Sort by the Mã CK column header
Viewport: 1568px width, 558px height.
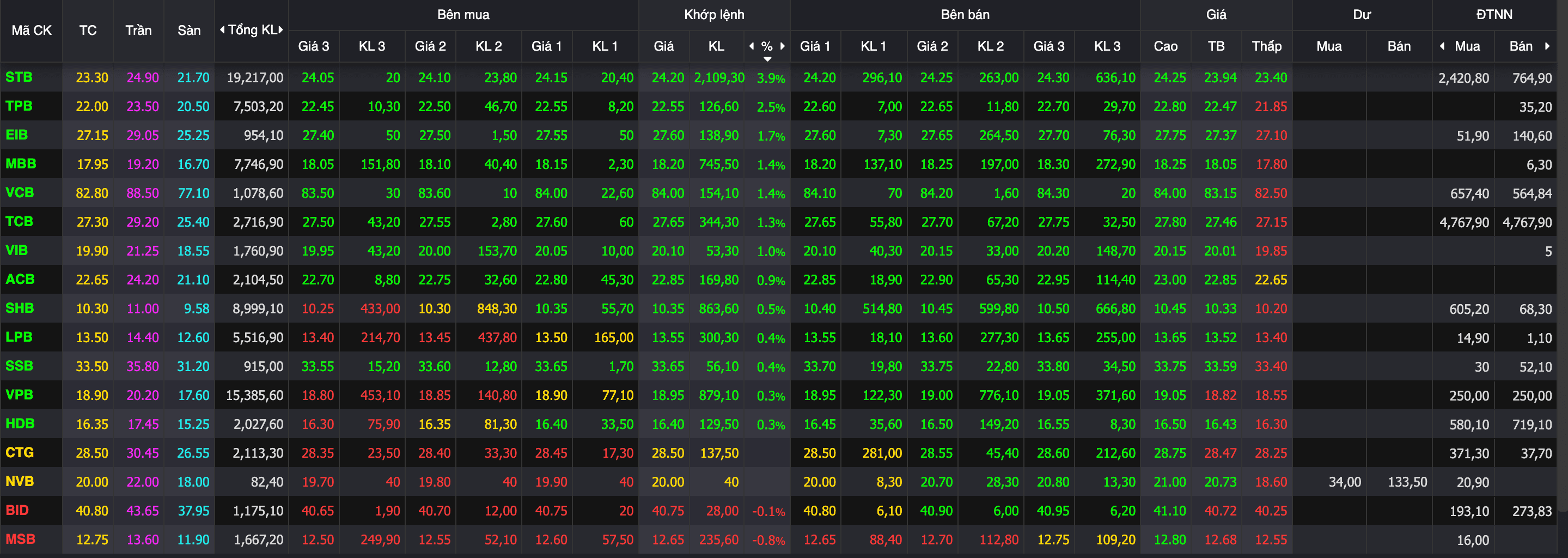[32, 31]
